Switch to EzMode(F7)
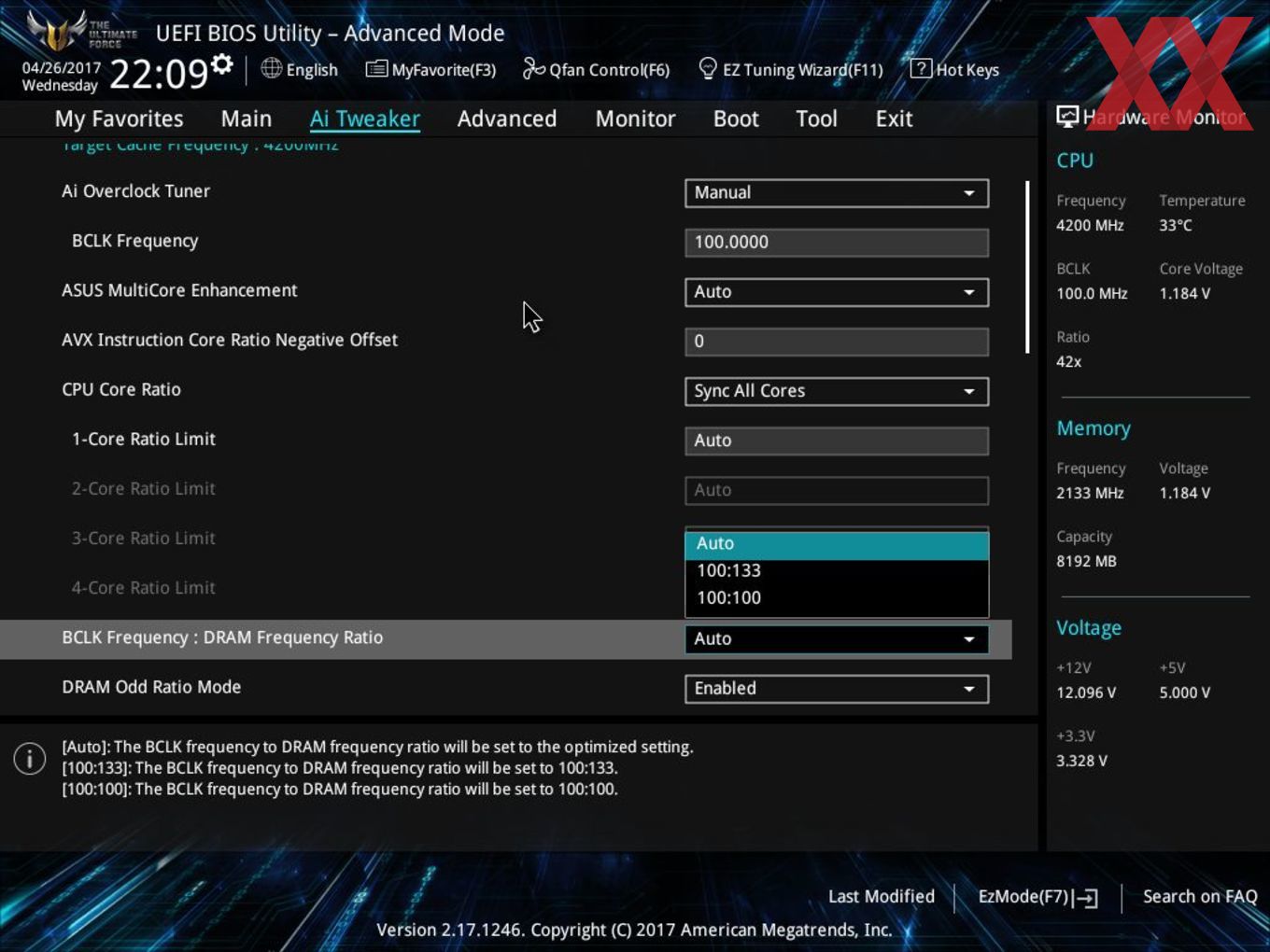1270x952 pixels. point(1037,897)
